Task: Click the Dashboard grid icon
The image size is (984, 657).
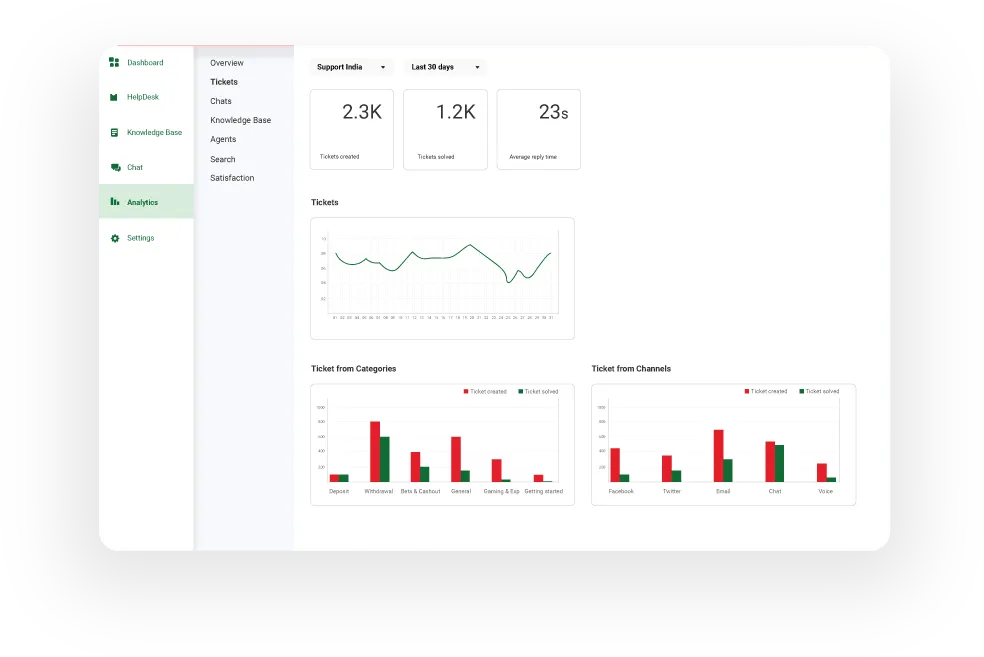Action: pos(114,63)
